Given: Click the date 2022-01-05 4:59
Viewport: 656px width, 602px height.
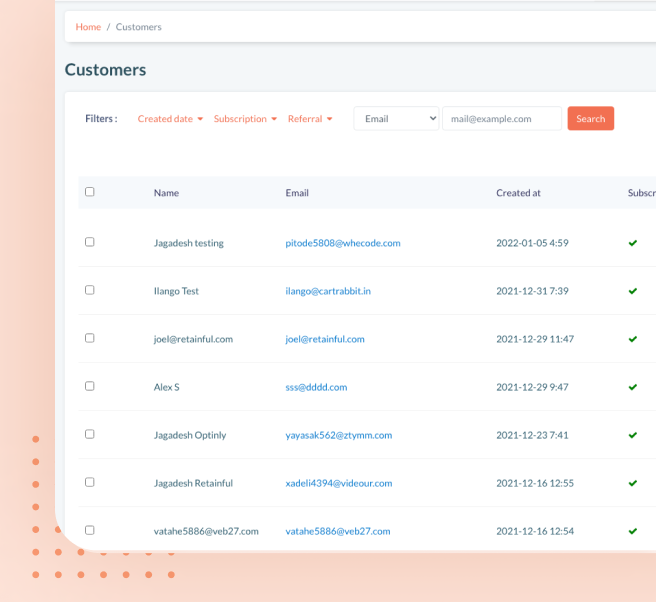Looking at the screenshot, I should click(532, 243).
